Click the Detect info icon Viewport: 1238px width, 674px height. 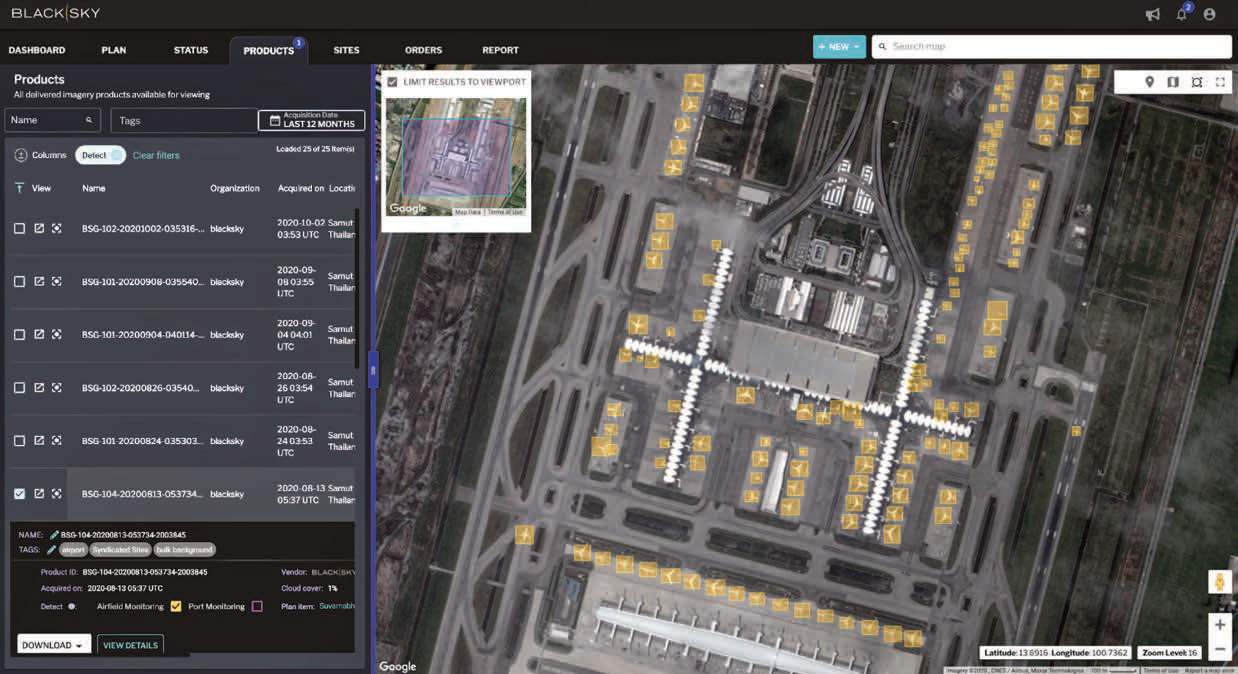(72, 606)
